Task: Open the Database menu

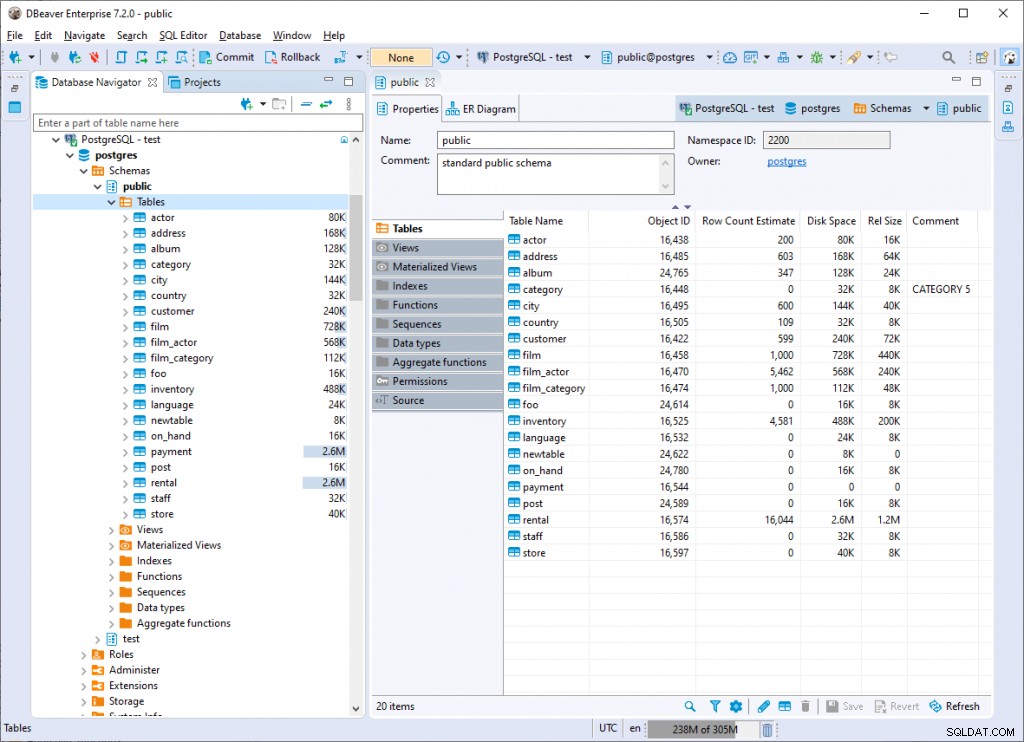Action: click(x=240, y=35)
